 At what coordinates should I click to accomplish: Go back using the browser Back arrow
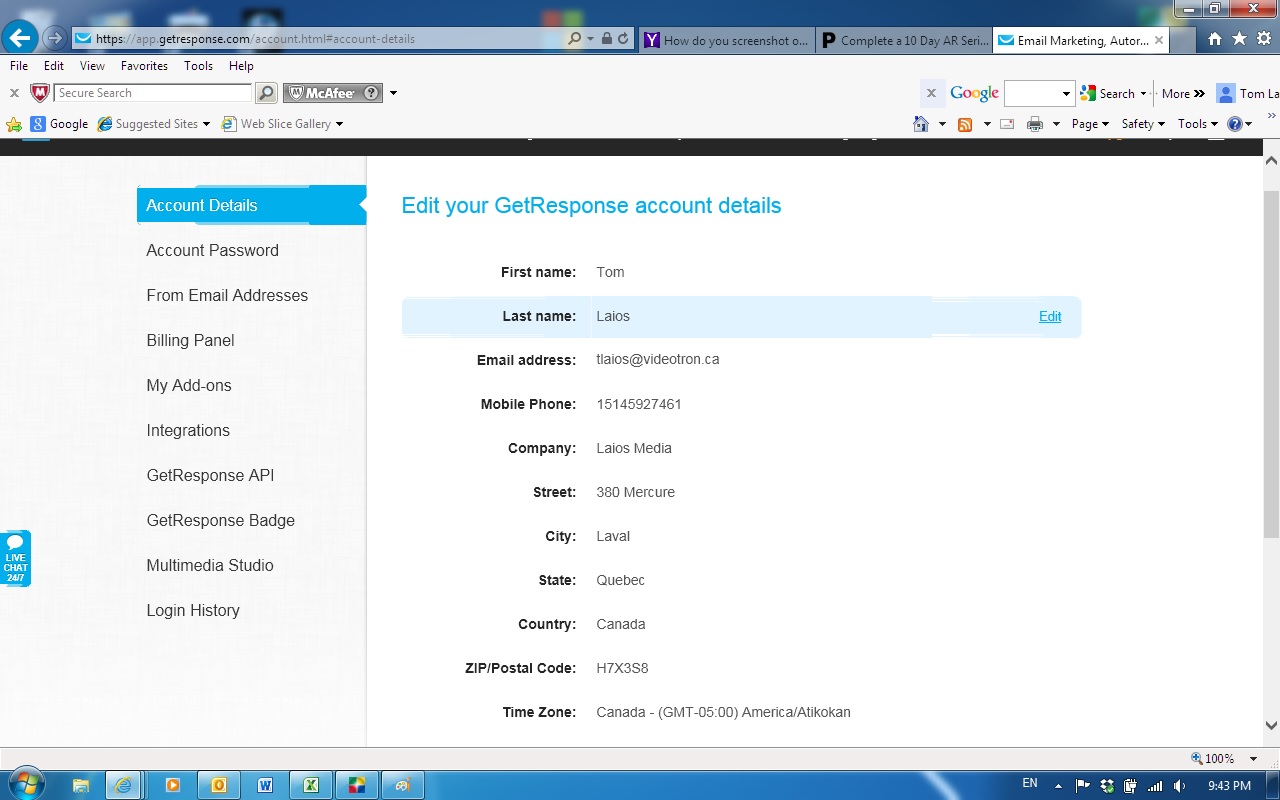(x=20, y=39)
